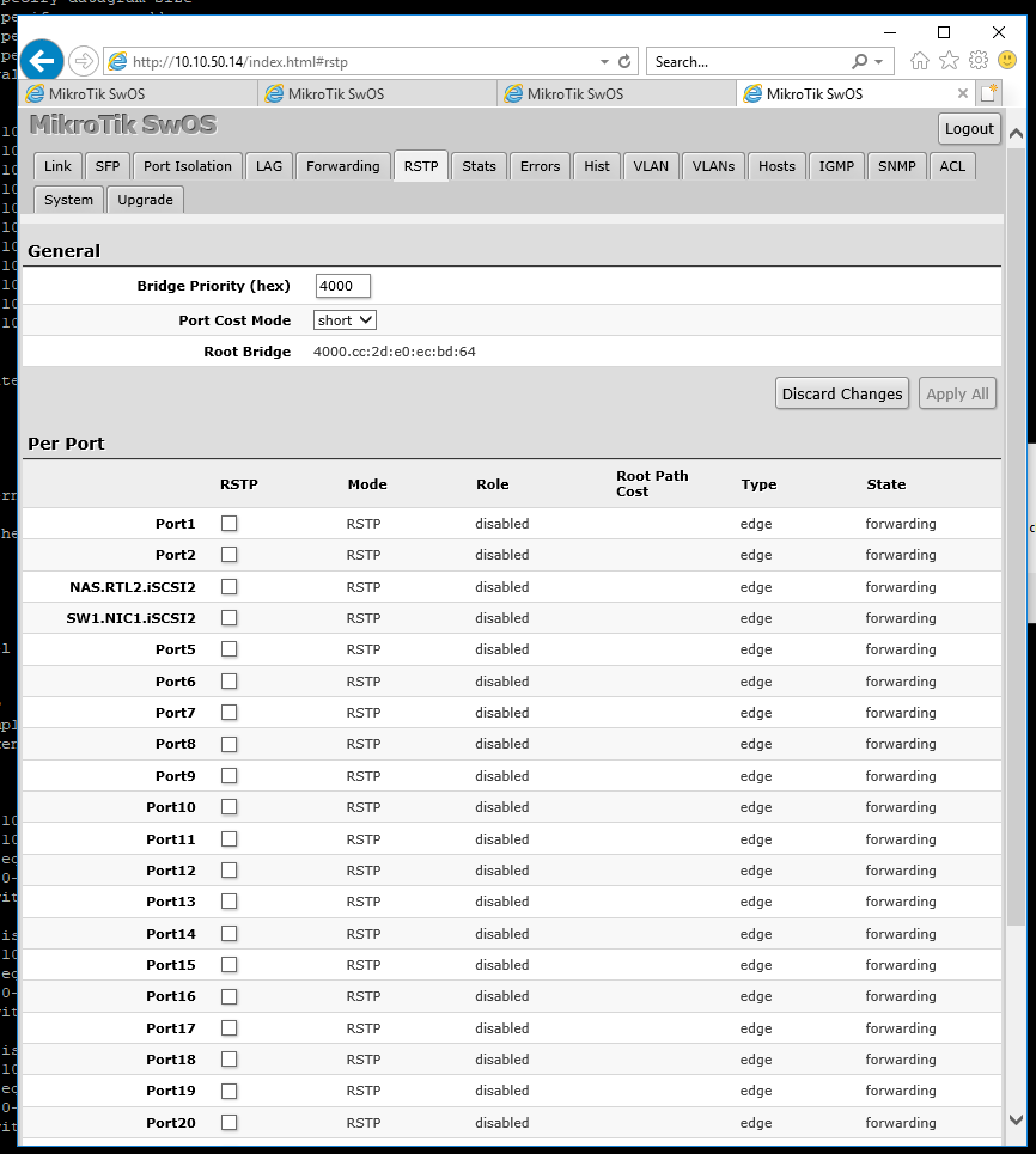Screen dimensions: 1036x1154
Task: Enable RSTP checkbox for Port13
Action: tap(229, 902)
